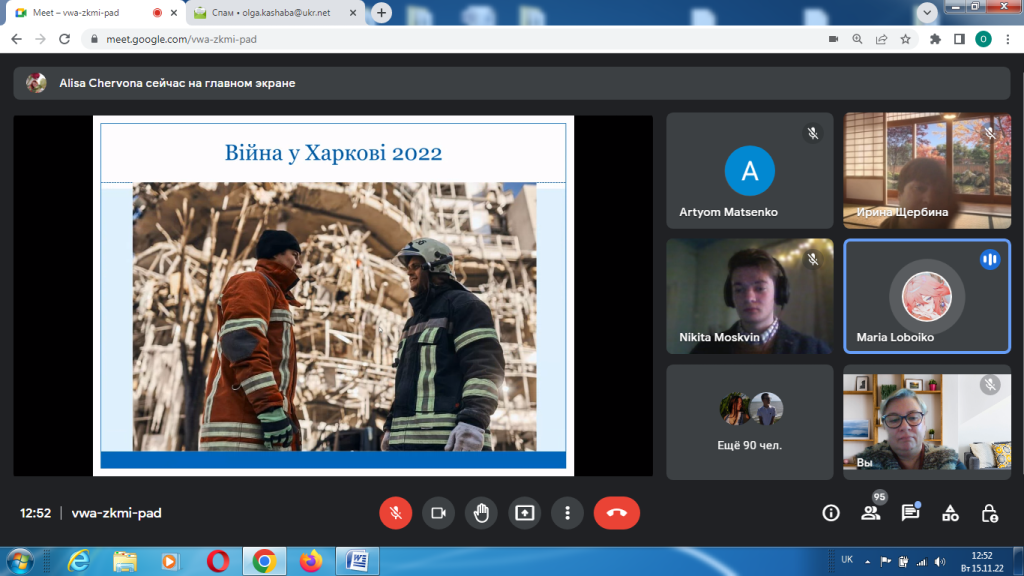Show hidden system tray icons arrow
This screenshot has width=1024, height=576.
(x=867, y=562)
